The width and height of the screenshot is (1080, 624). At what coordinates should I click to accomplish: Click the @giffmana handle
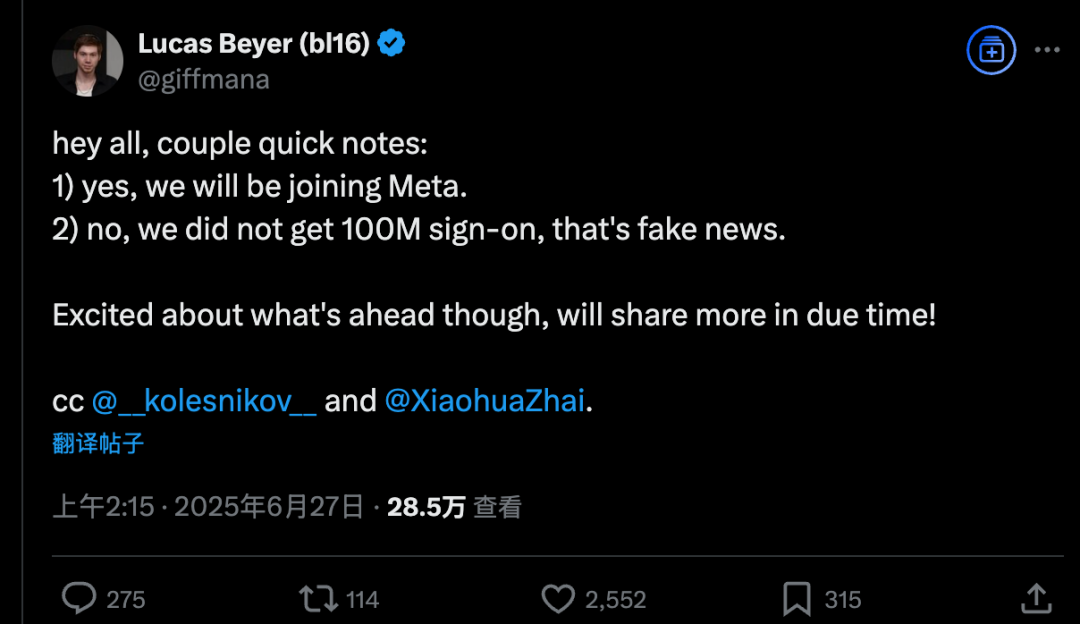coord(204,80)
